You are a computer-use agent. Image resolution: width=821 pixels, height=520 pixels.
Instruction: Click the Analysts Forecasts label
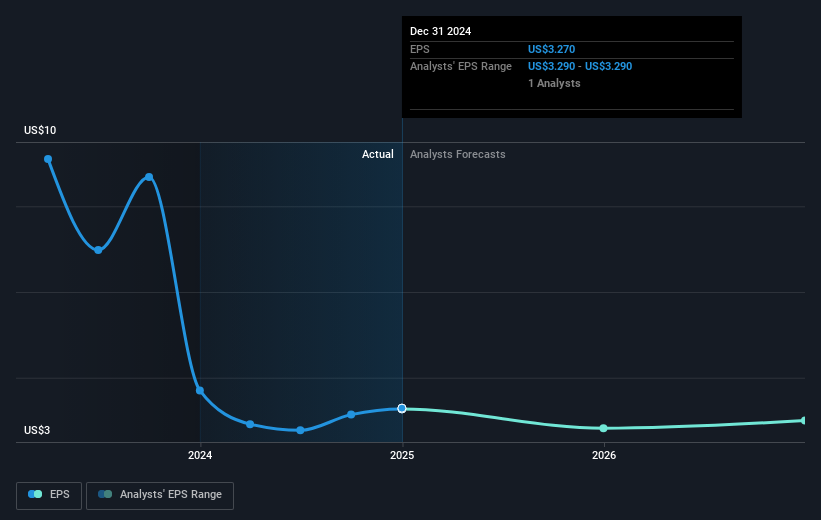[458, 154]
